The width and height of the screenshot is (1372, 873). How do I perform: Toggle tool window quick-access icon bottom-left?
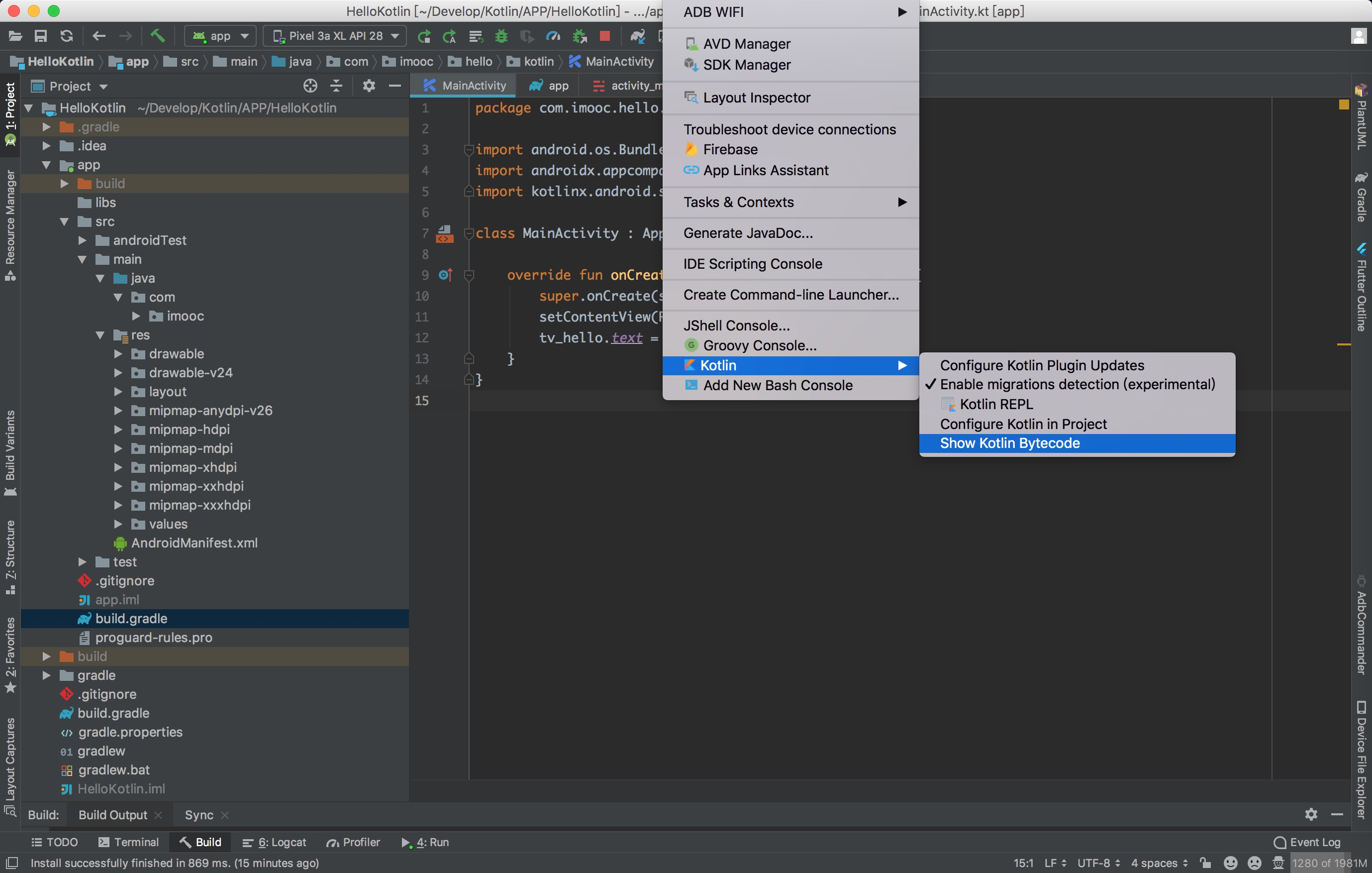click(x=11, y=863)
